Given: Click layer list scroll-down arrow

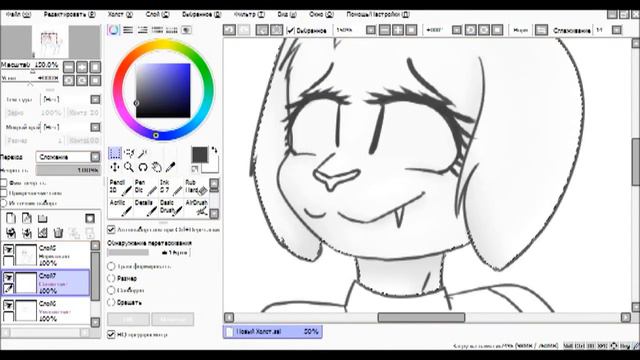Looking at the screenshot, I should coord(95,322).
